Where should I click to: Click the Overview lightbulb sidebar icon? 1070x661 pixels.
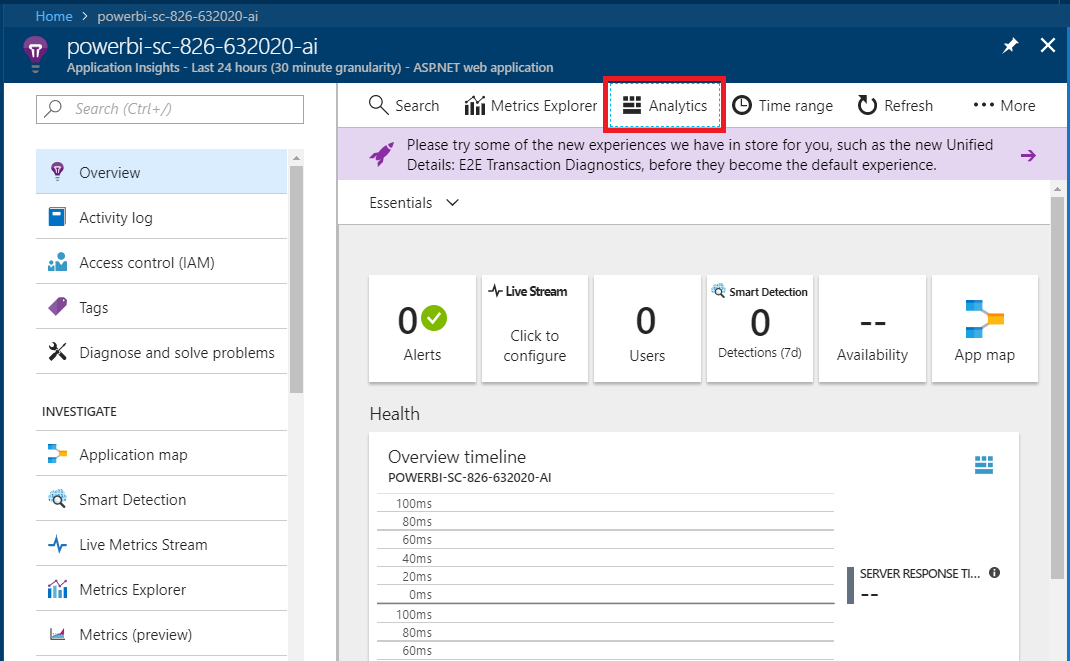click(x=57, y=171)
